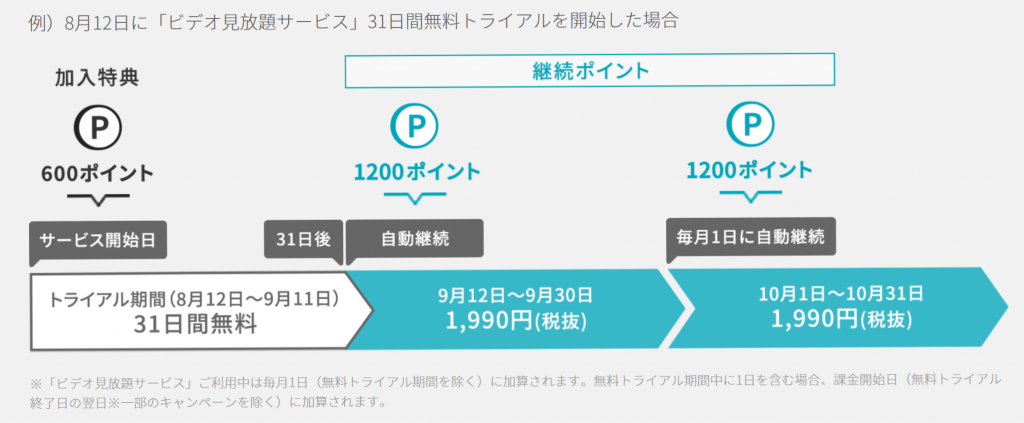Click the example heading text starting 例）8月12日
1024x423 pixels.
click(354, 22)
